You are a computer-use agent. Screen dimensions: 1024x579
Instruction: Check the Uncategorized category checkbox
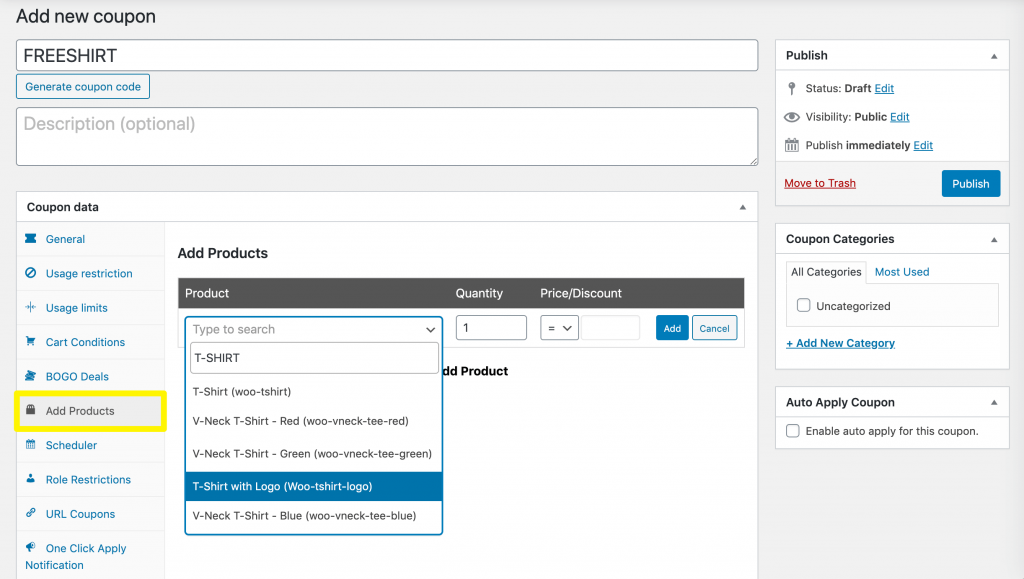coord(803,306)
